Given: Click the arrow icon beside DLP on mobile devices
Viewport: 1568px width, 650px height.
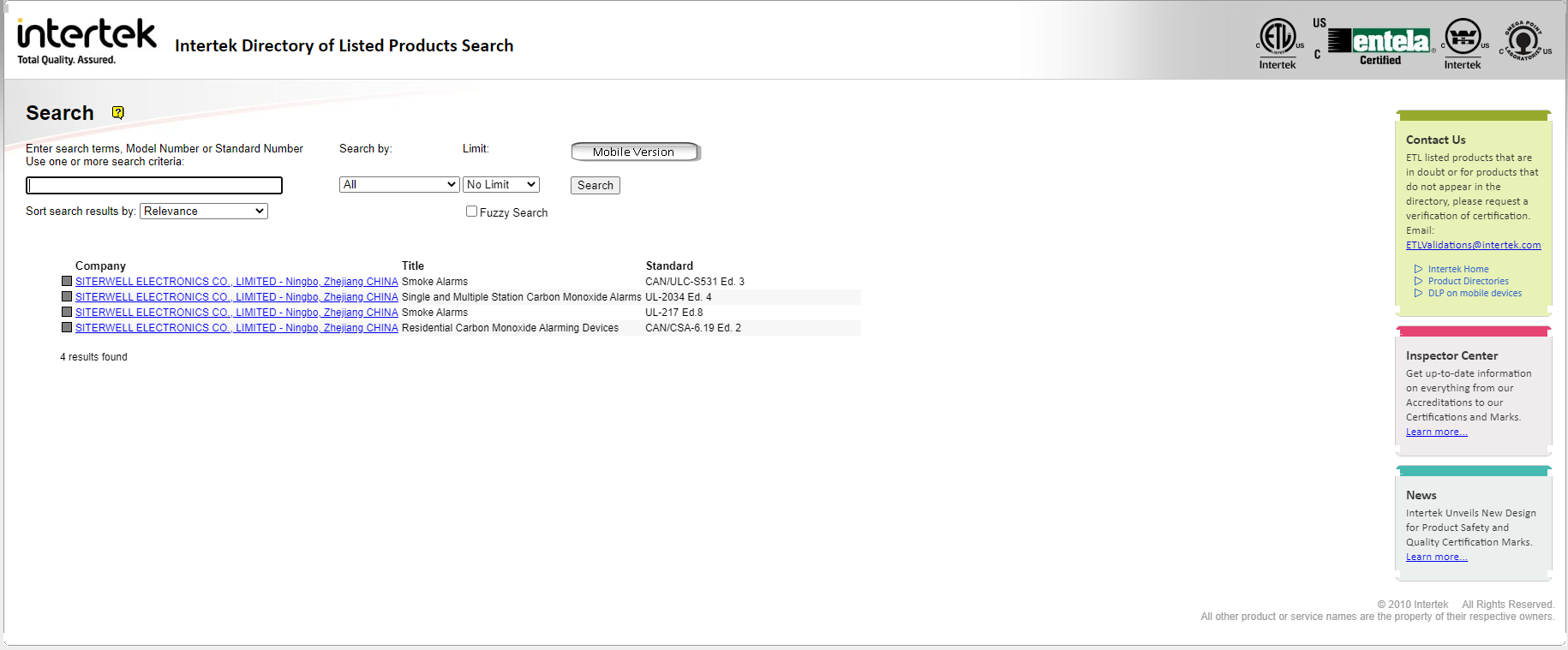Looking at the screenshot, I should point(1418,293).
